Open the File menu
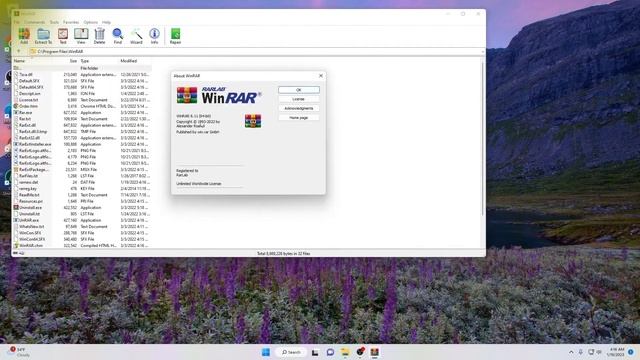Image resolution: width=640 pixels, height=360 pixels. (16, 22)
